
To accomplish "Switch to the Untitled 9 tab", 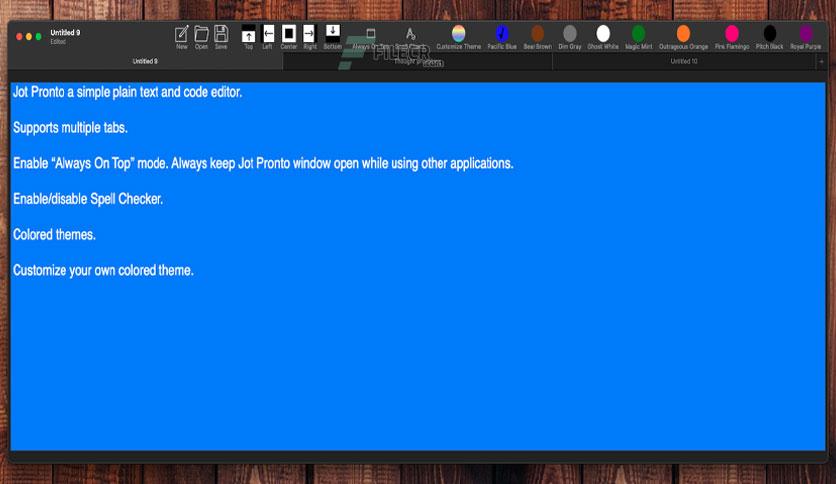I will (145, 61).
